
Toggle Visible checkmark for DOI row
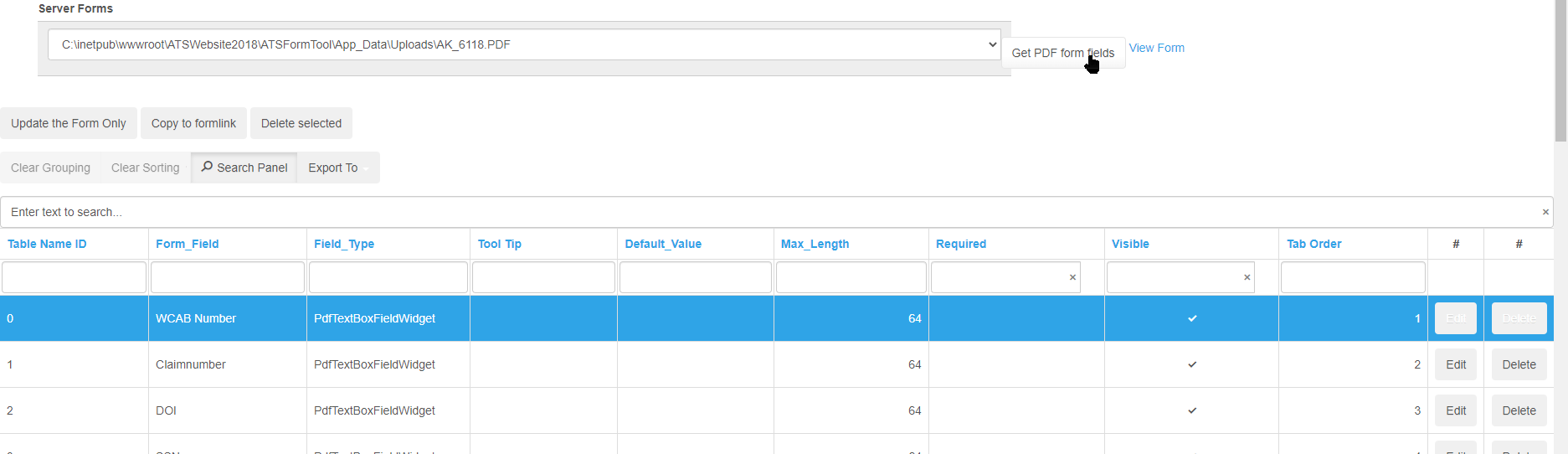coord(1192,410)
